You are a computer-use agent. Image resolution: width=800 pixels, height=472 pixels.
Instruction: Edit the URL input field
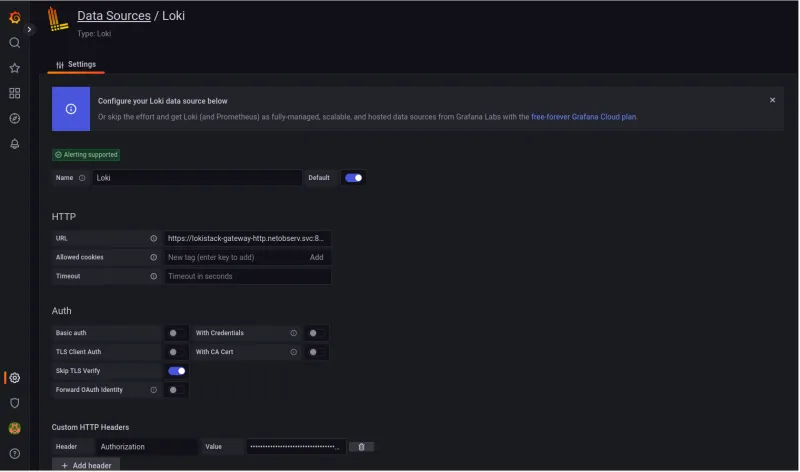(x=247, y=238)
